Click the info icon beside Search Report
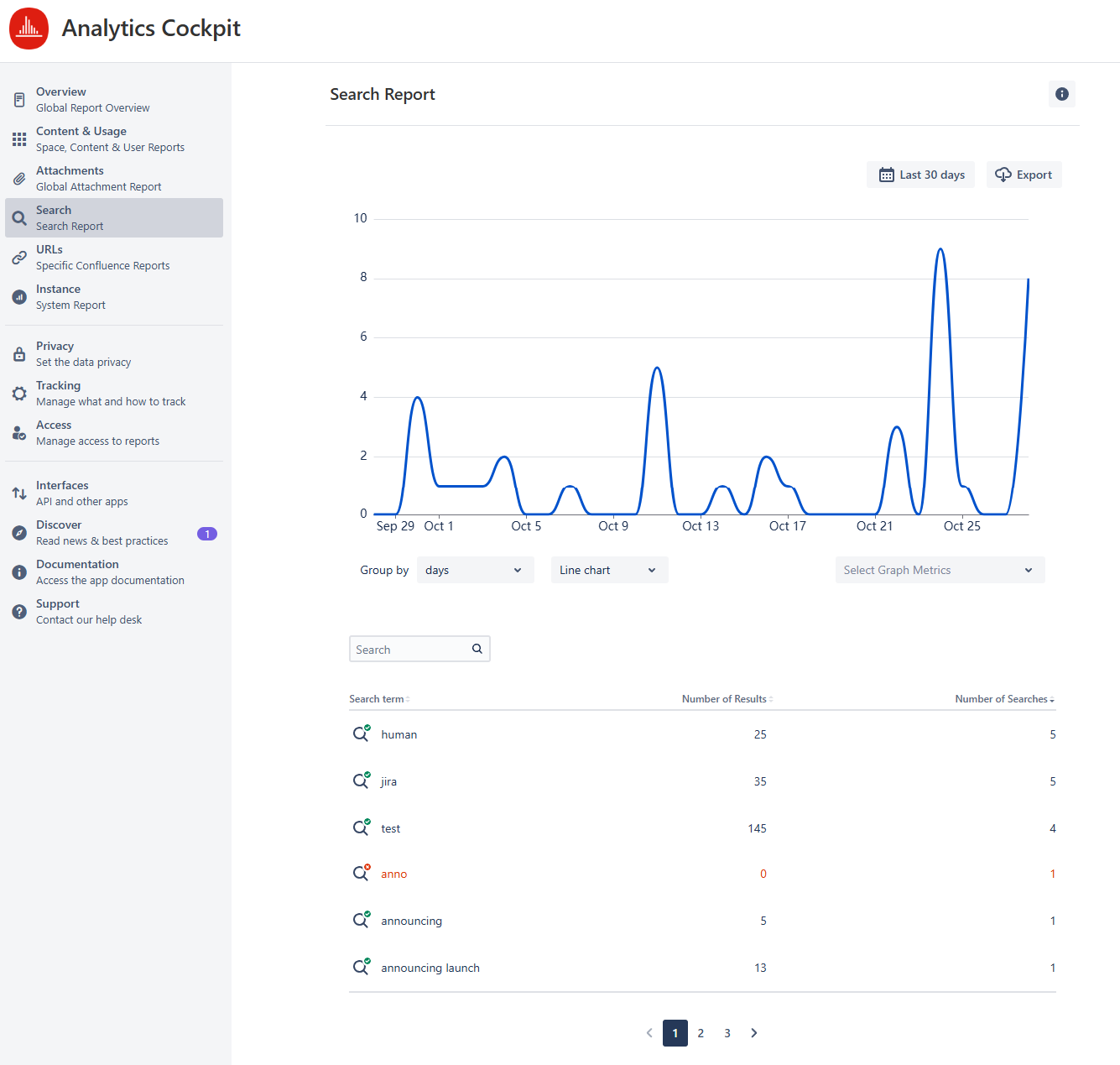Screen dimensions: 1120x1065 pyautogui.click(x=1061, y=94)
